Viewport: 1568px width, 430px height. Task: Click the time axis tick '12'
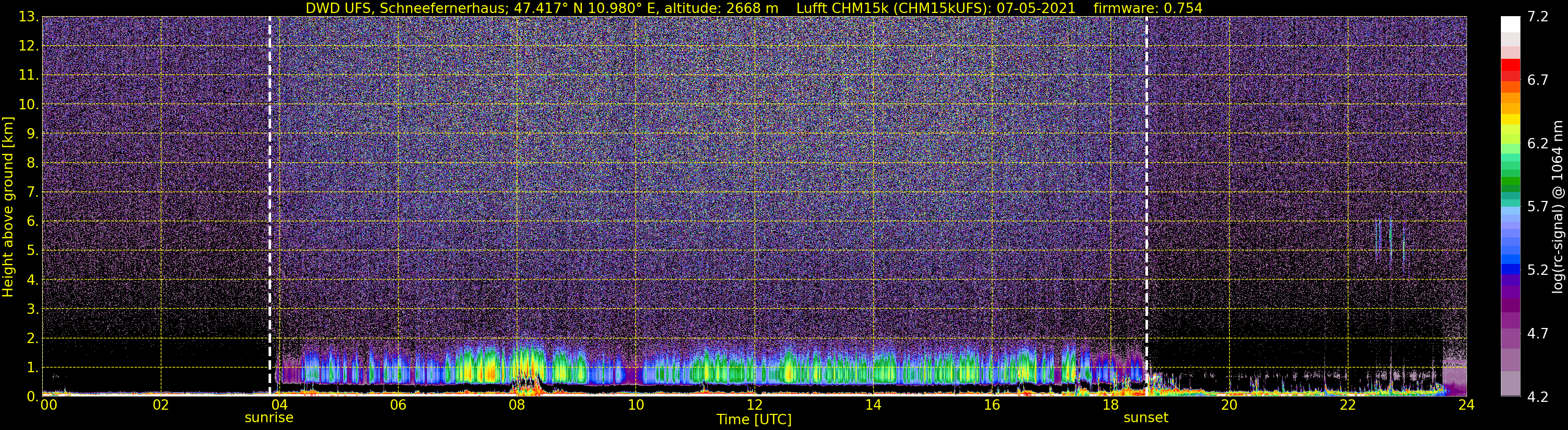click(754, 405)
